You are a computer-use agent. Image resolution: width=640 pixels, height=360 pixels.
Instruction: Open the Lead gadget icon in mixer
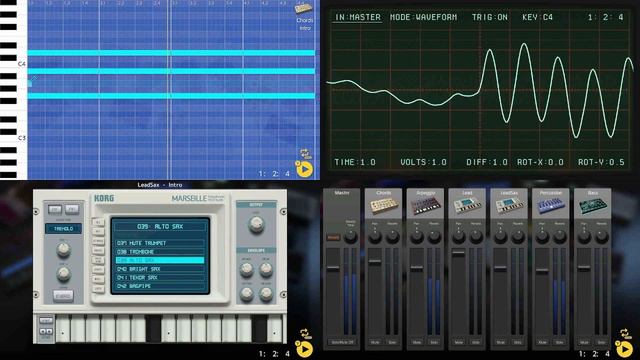467,206
